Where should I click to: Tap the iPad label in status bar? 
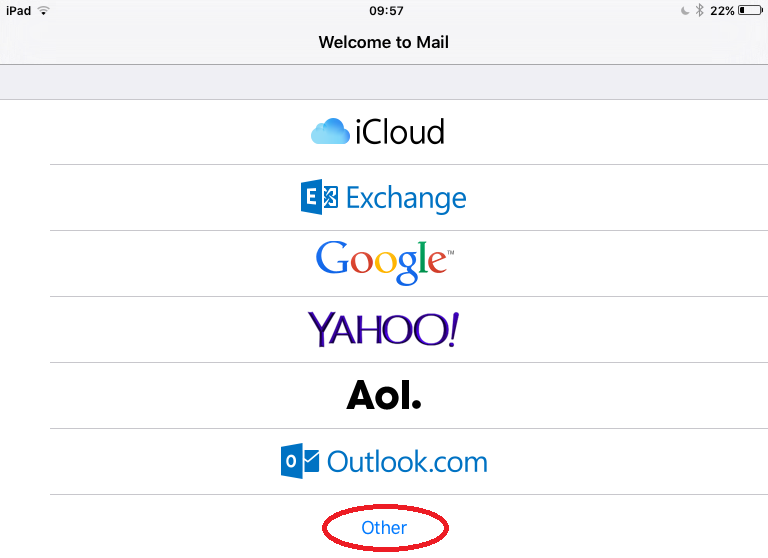point(19,11)
